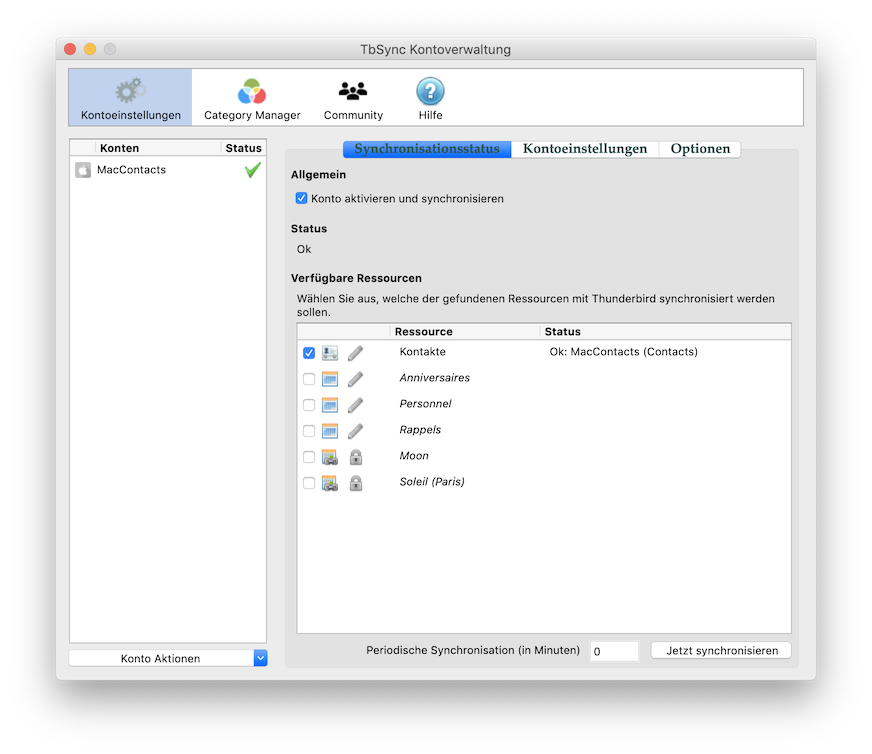Switch to the Kontoeinstellungen tab
This screenshot has width=872, height=754.
pos(585,149)
